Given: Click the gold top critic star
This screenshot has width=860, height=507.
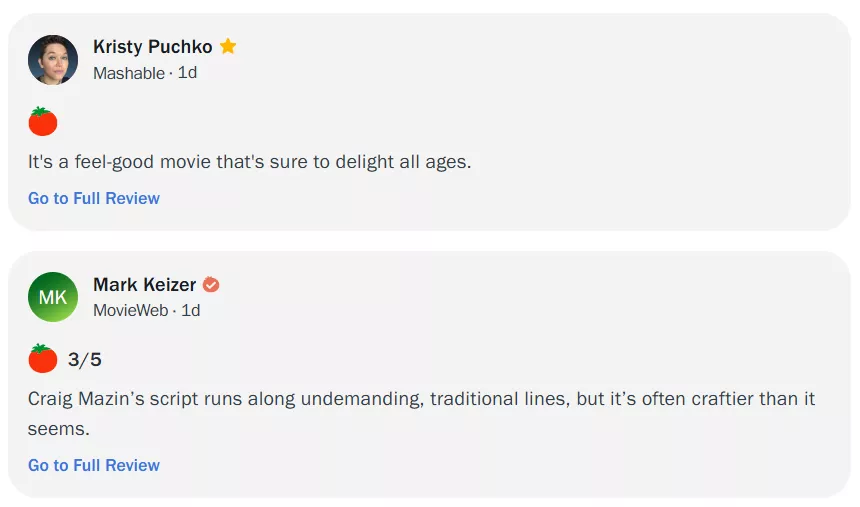Looking at the screenshot, I should (x=228, y=46).
